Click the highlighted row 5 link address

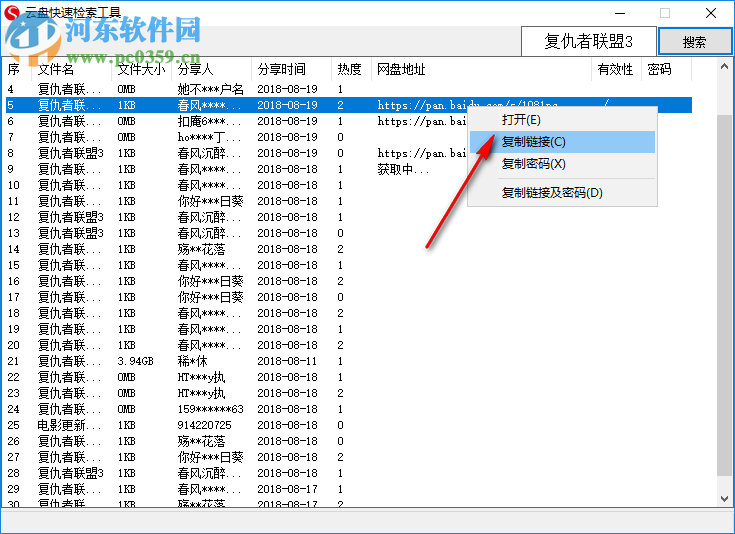(468, 105)
